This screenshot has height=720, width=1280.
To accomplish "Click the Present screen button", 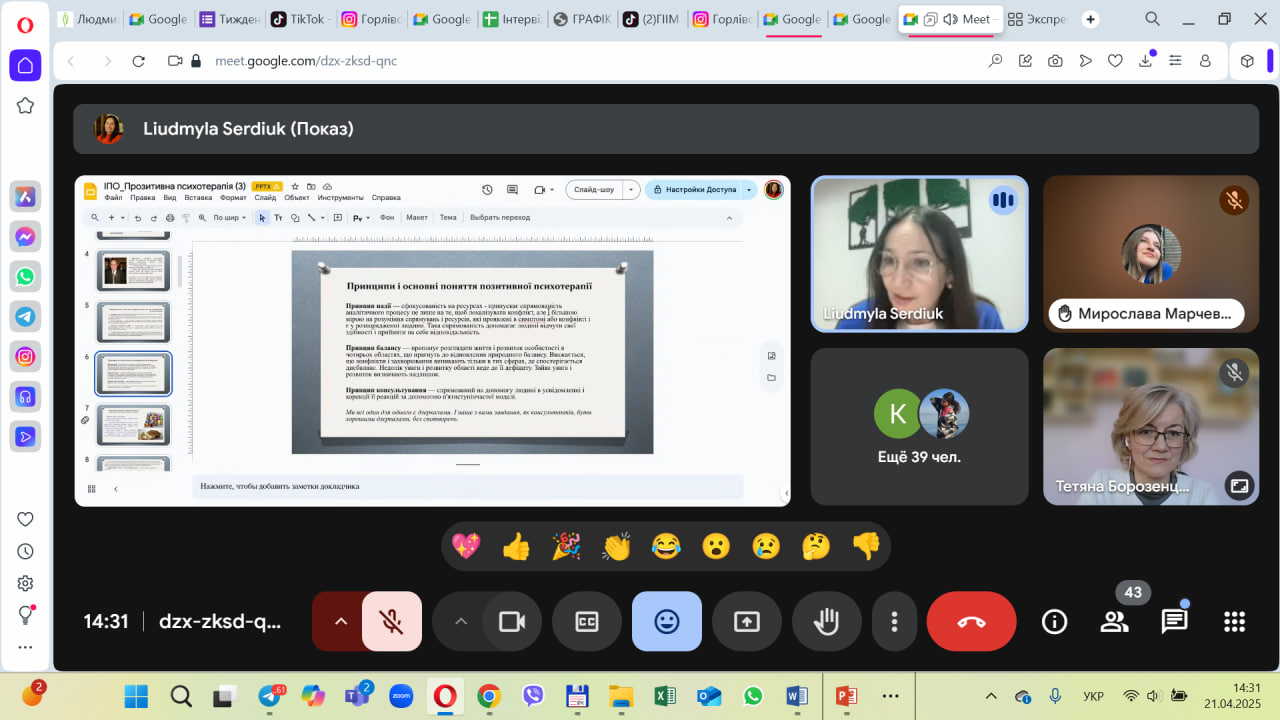I will pyautogui.click(x=746, y=622).
